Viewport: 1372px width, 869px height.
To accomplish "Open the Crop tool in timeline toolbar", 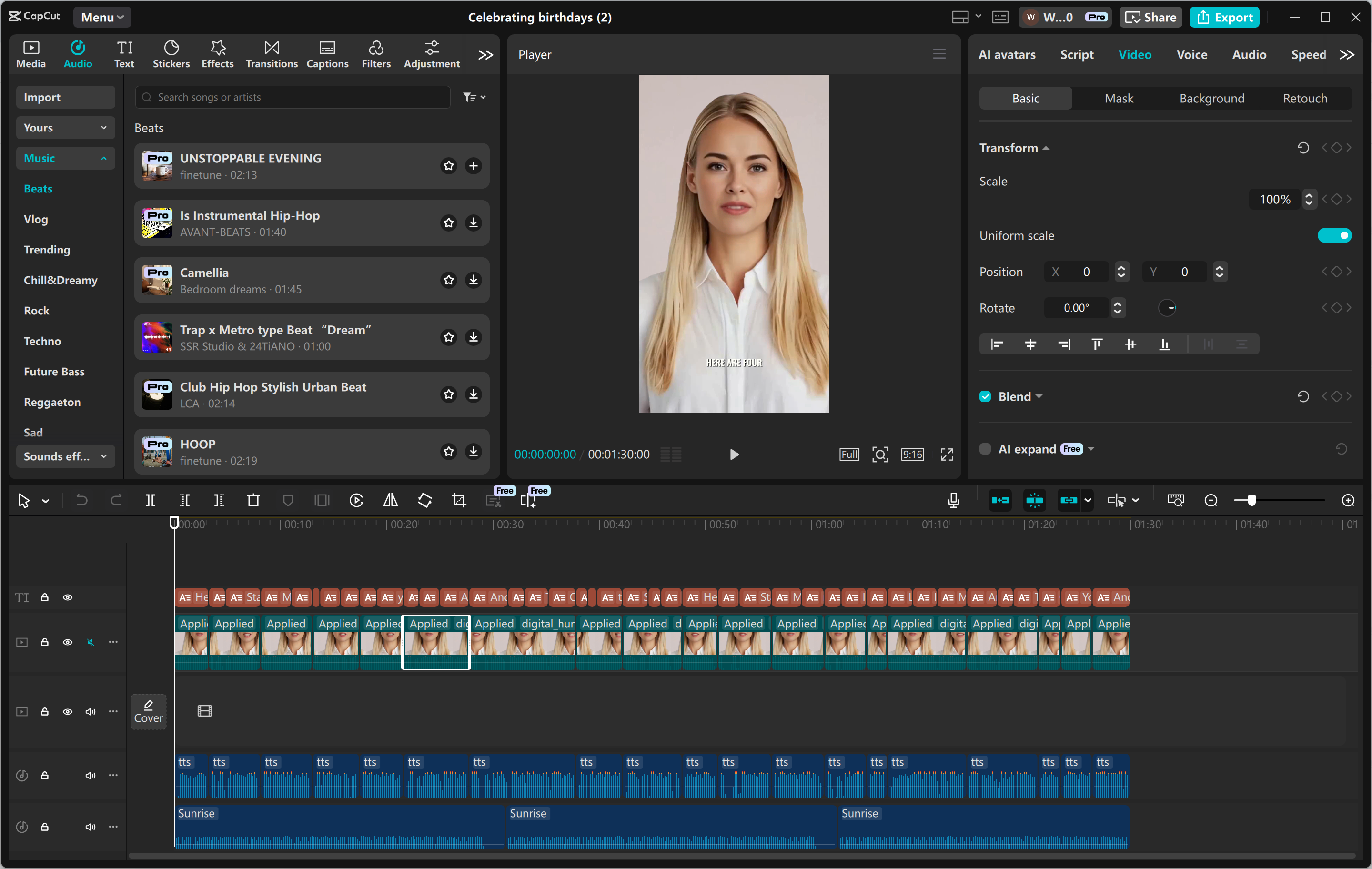I will click(x=459, y=500).
